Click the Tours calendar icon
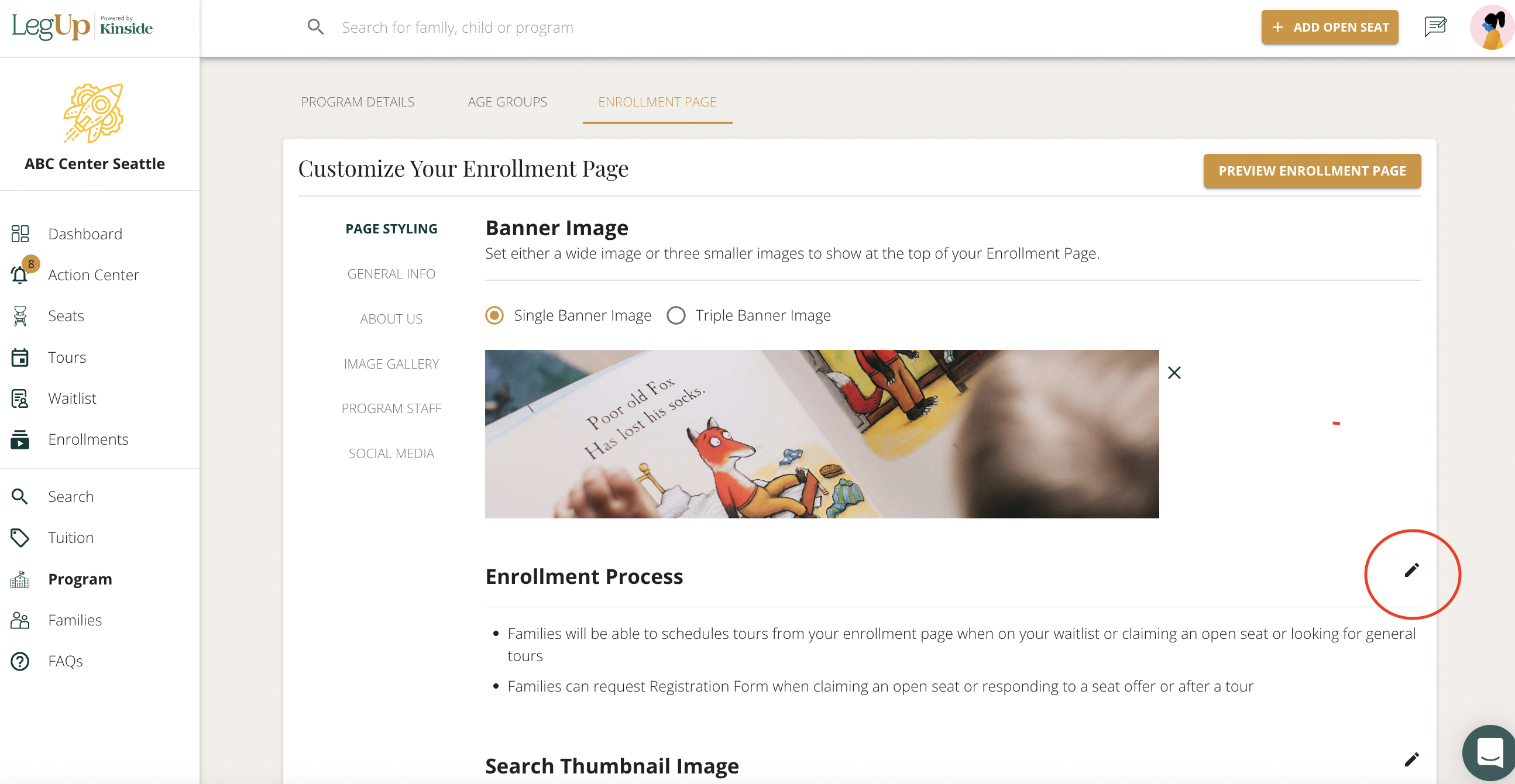1515x784 pixels. point(20,357)
